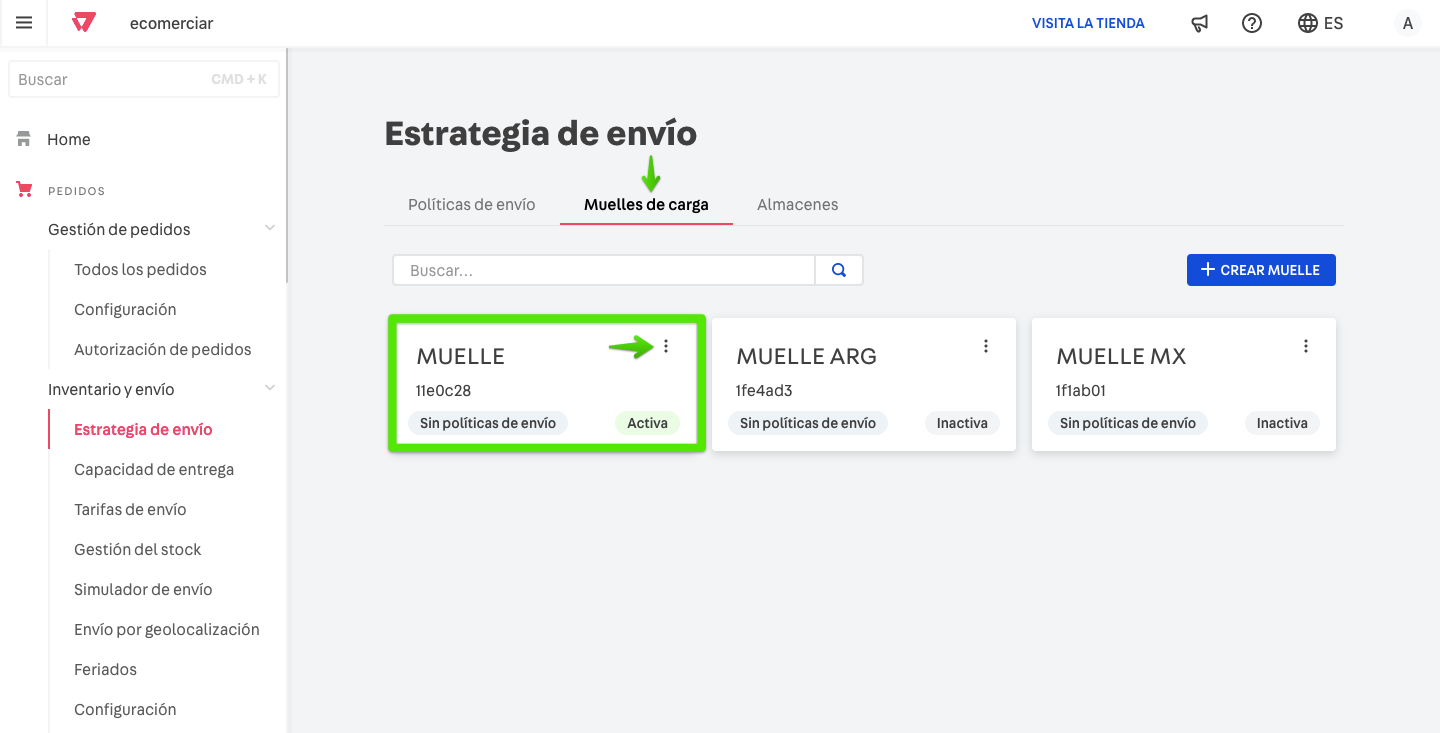Click the globe language icon
Image resolution: width=1440 pixels, height=733 pixels.
click(x=1307, y=23)
